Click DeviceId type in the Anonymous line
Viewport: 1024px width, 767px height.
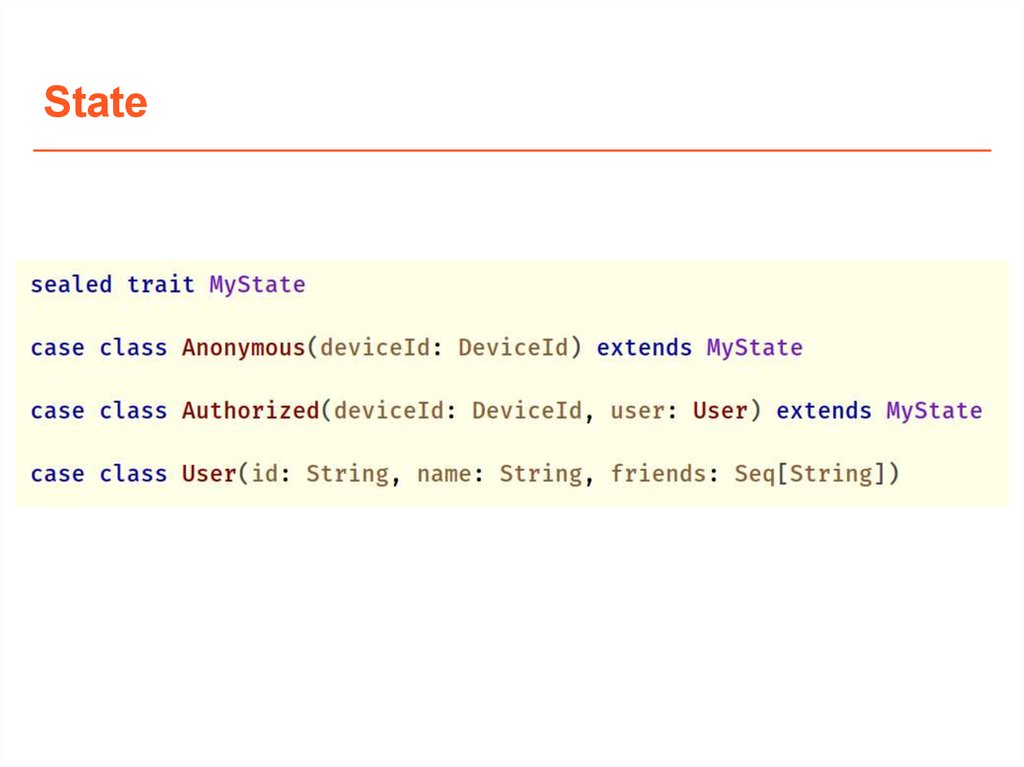pos(513,348)
